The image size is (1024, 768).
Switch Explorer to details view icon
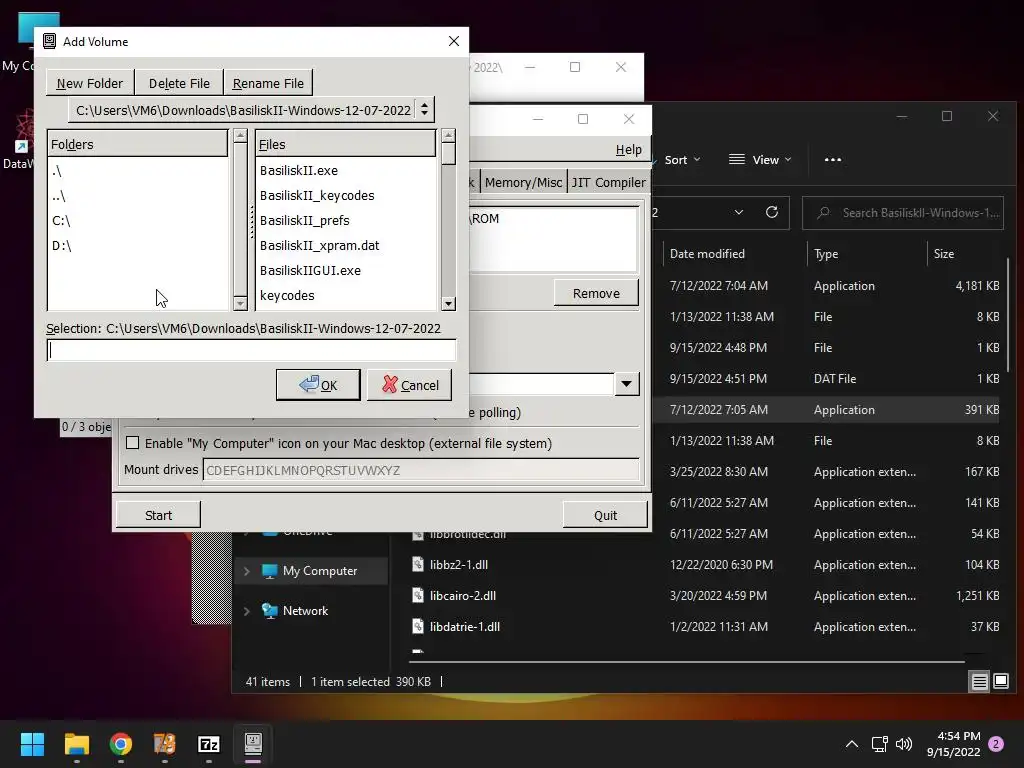tap(980, 682)
